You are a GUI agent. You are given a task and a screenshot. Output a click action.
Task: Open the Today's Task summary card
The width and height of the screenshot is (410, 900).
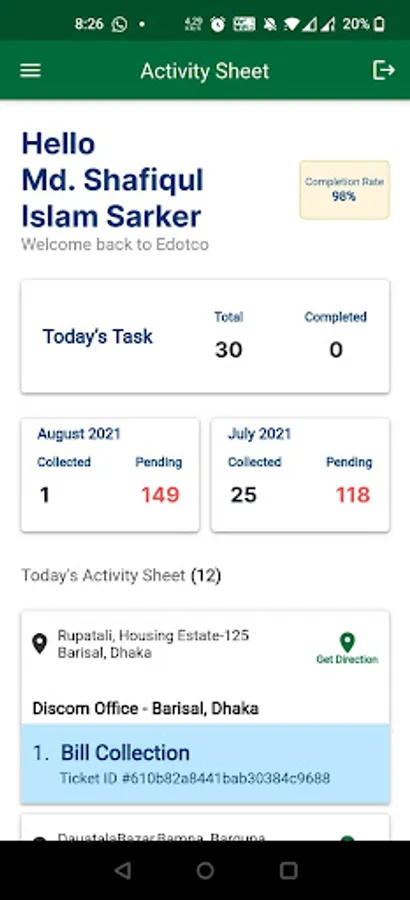click(205, 336)
